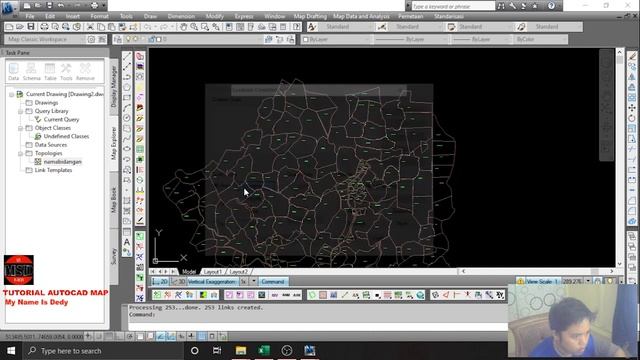Click the Remove icon in Task Pane
640x360 pixels.
click(85, 72)
